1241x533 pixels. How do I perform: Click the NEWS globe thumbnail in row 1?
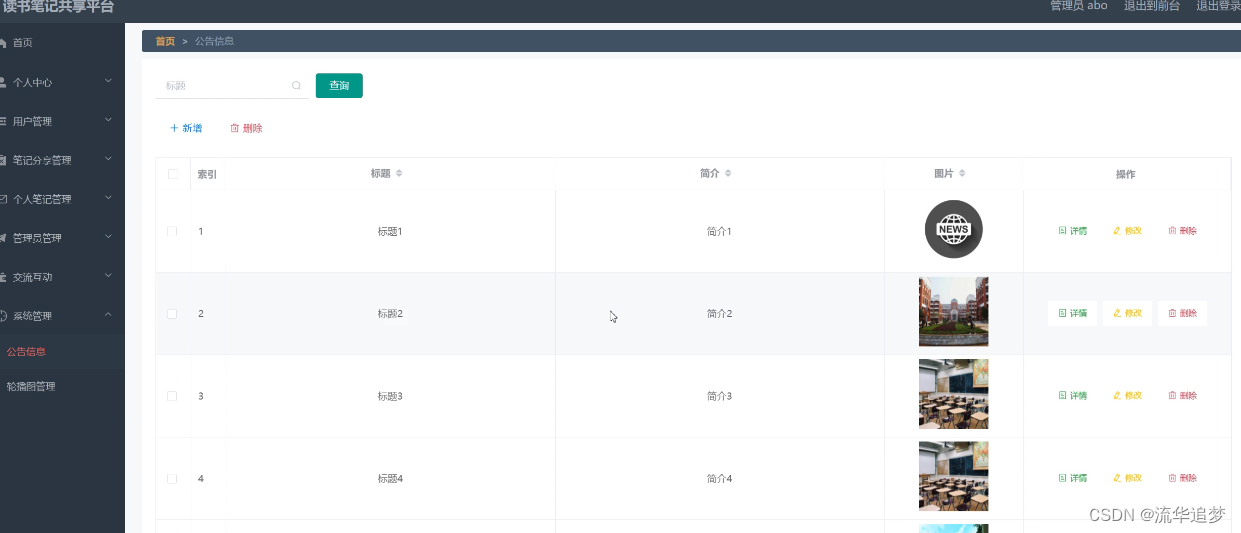pos(954,229)
